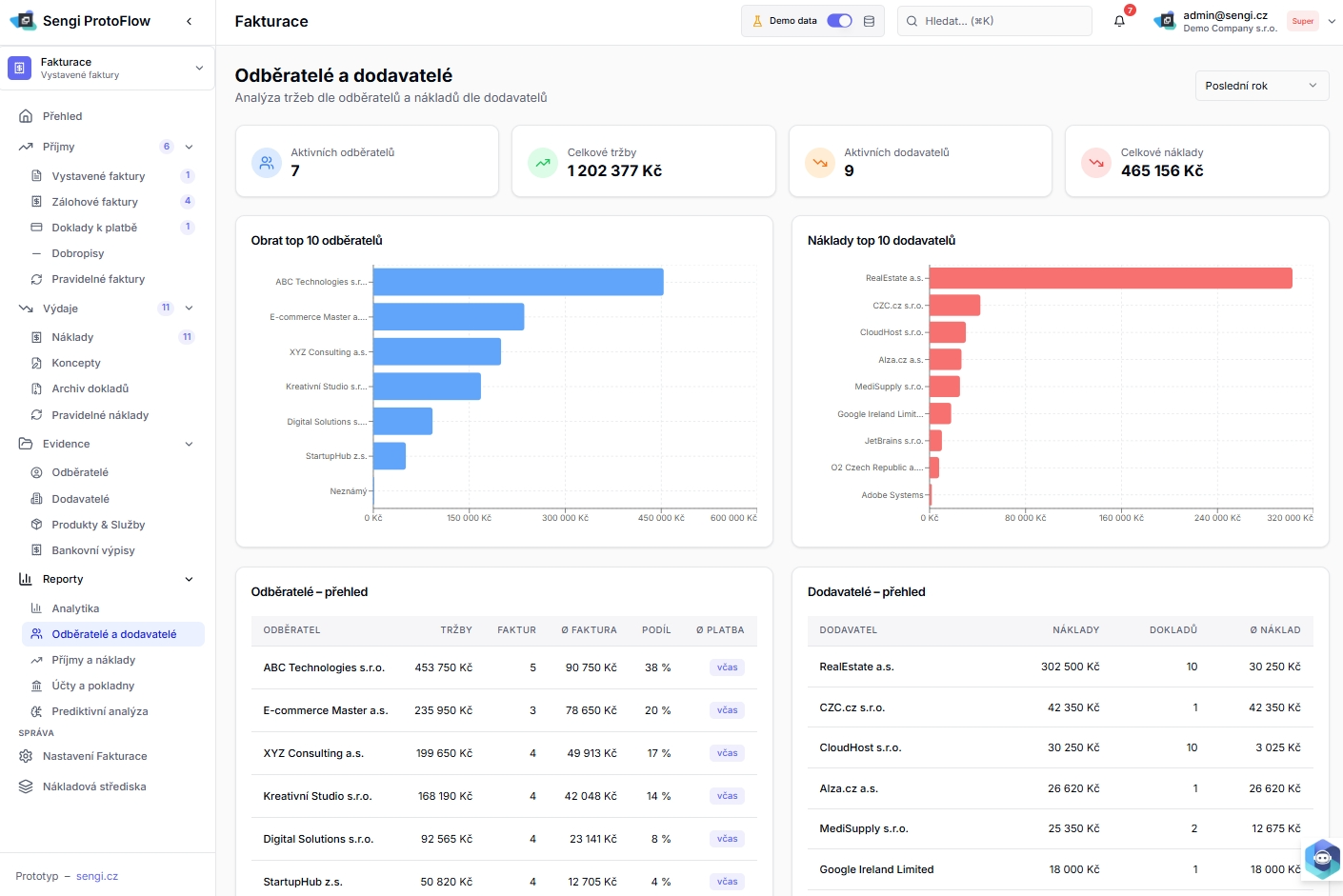Collapse the Evidence section
Image resolution: width=1343 pixels, height=896 pixels.
pos(189,444)
